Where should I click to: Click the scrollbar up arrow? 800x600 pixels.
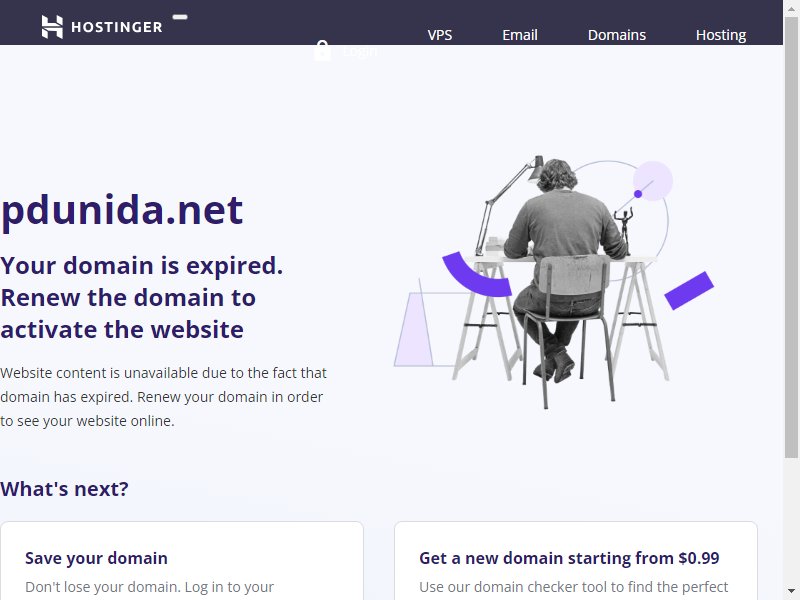[791, 8]
